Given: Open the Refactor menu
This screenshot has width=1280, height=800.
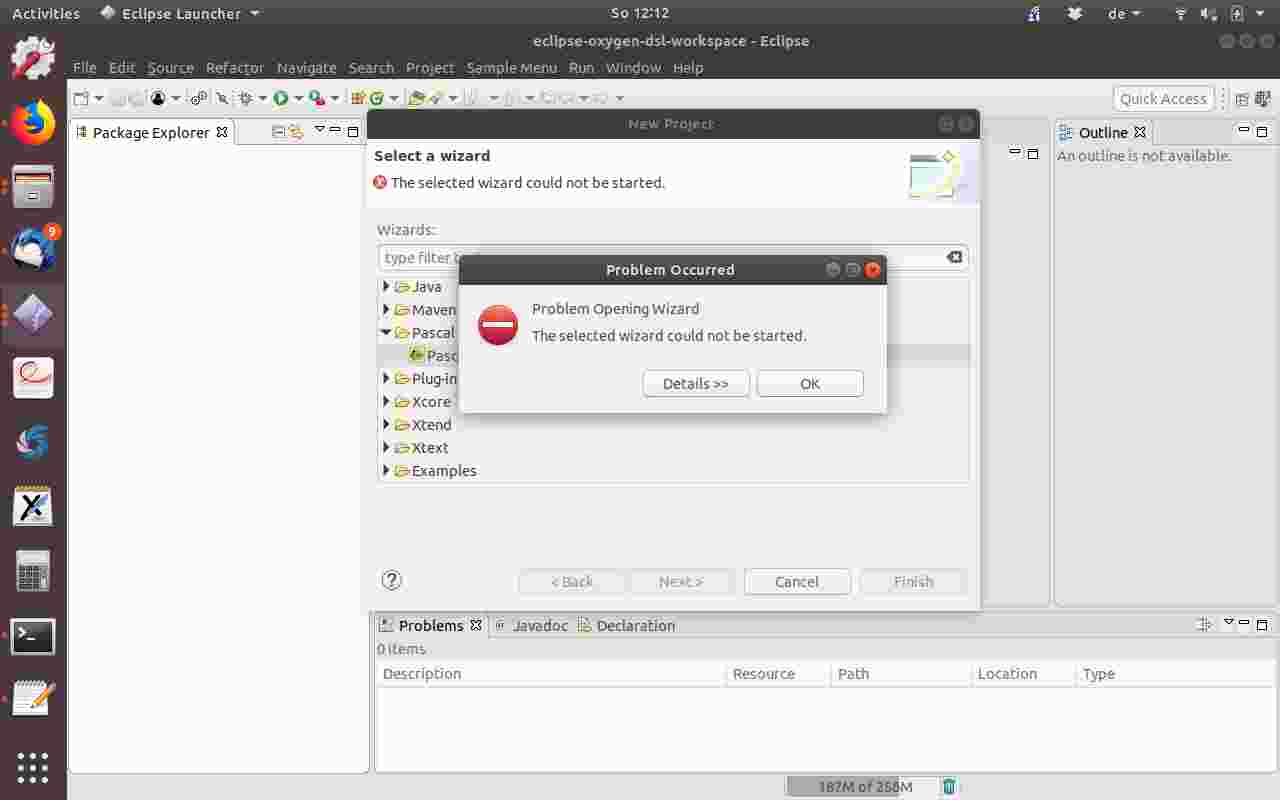Looking at the screenshot, I should pos(235,67).
